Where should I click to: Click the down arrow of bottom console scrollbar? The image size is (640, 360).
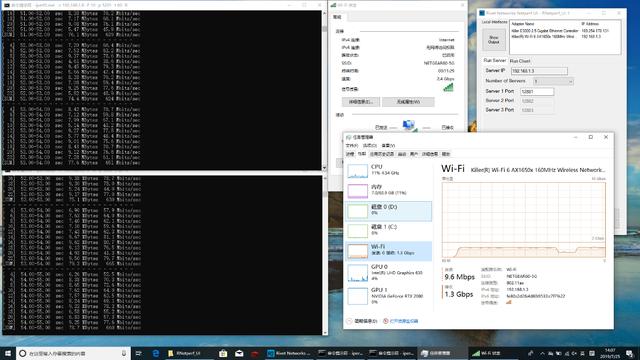point(324,333)
